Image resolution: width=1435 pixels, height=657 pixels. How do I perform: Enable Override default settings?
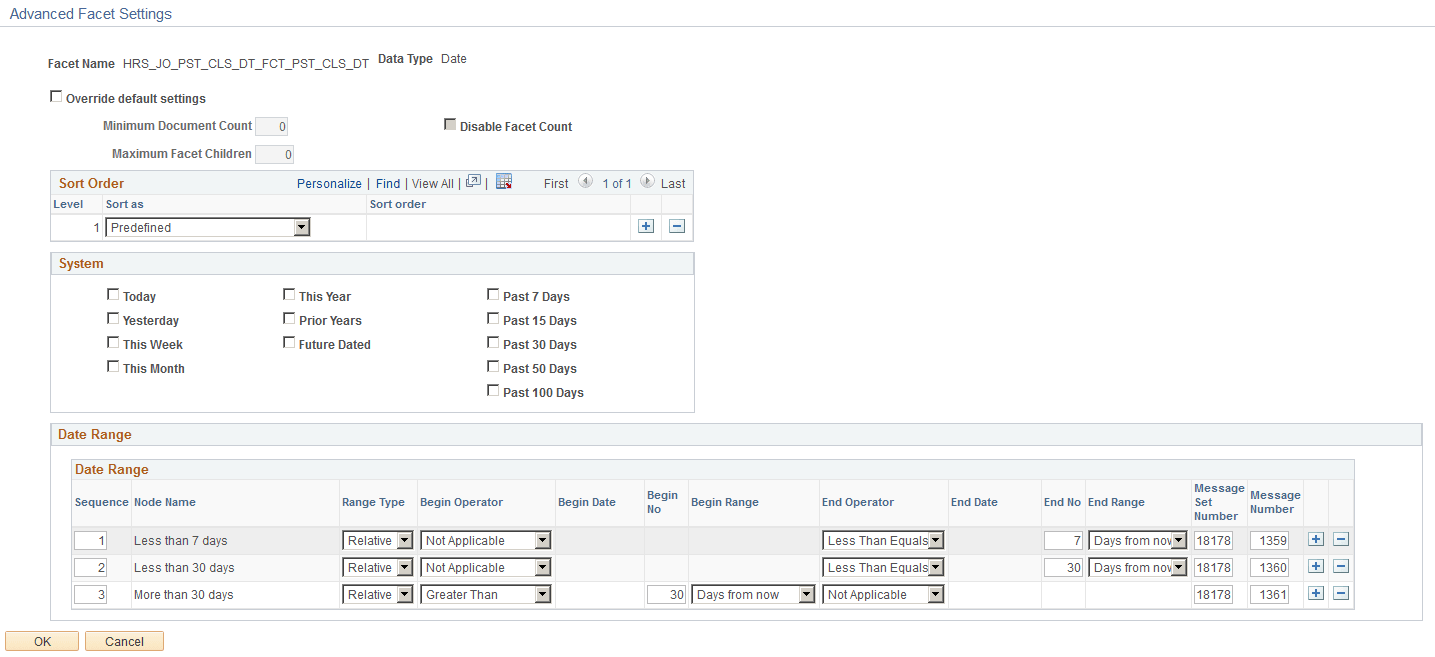point(56,95)
